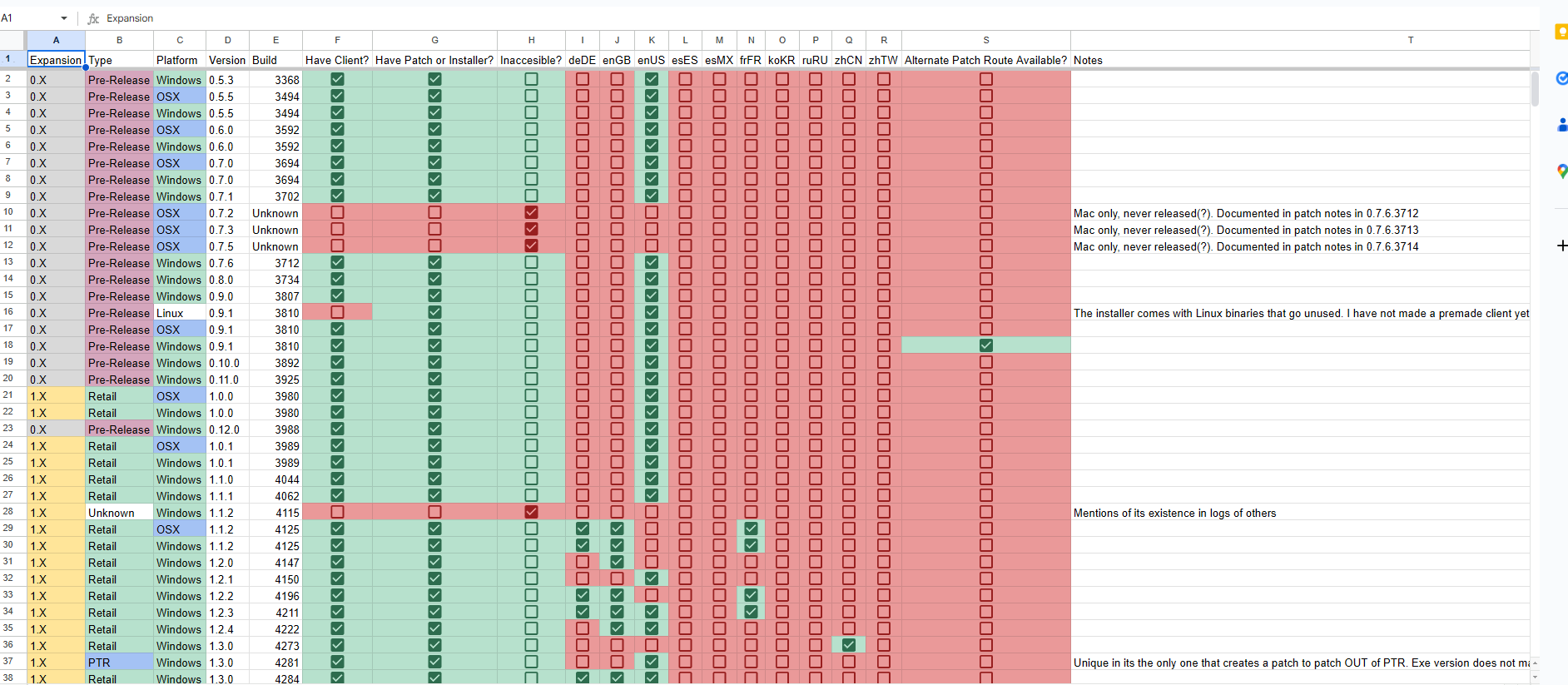Select 'Unknown' type cell in row 28

[x=119, y=512]
